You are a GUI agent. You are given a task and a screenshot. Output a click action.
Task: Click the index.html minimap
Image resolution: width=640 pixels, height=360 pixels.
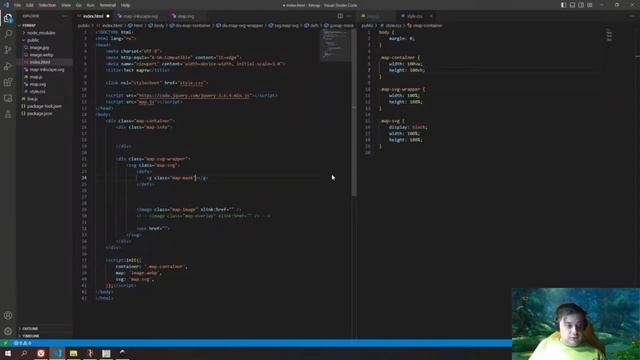[335, 45]
